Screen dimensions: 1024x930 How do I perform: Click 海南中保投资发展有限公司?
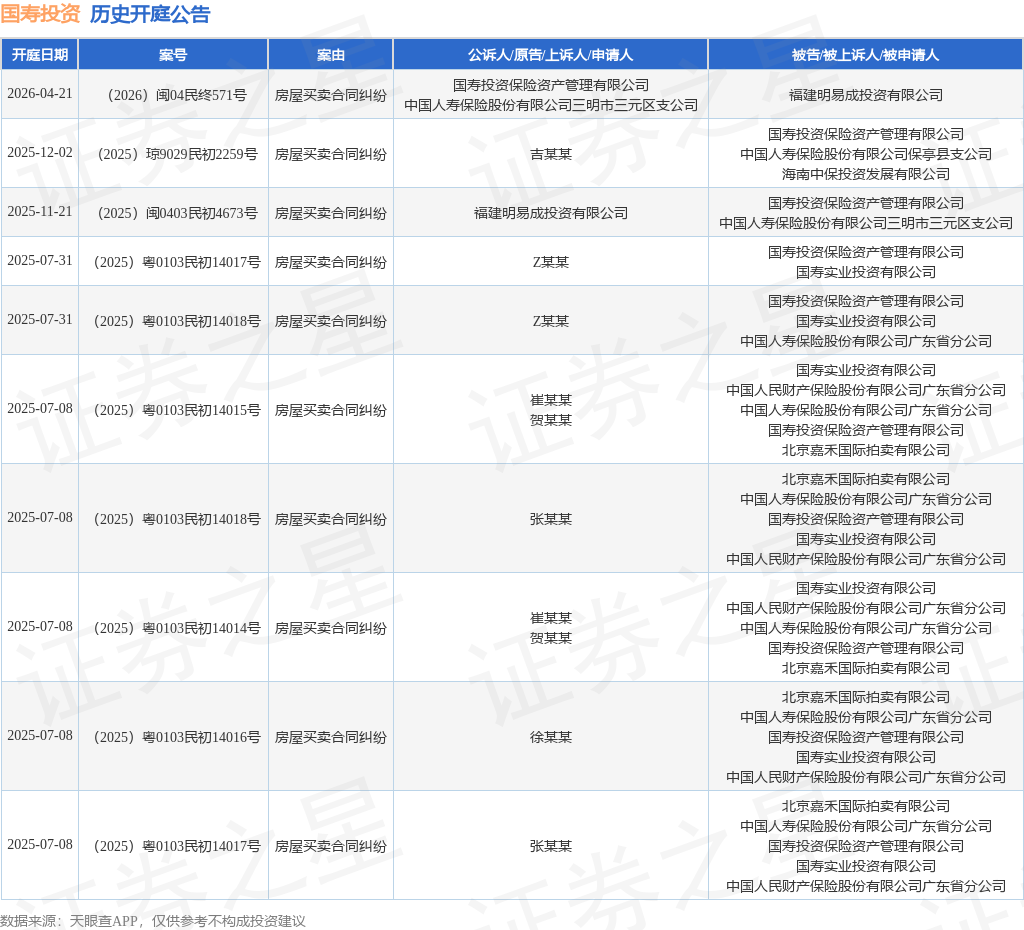click(865, 174)
